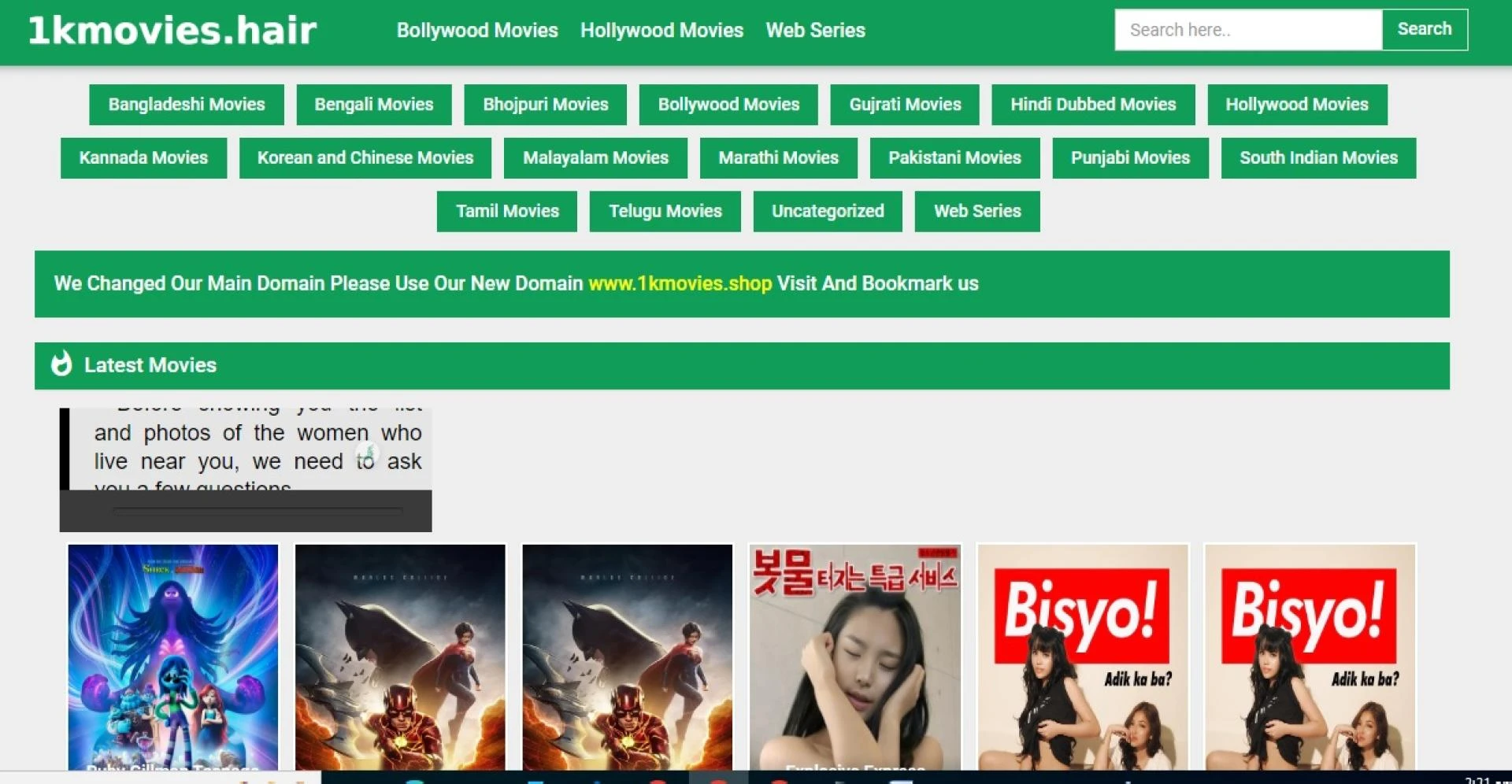This screenshot has height=784, width=1512.
Task: Browse Korean and Chinese Movies
Action: click(365, 157)
